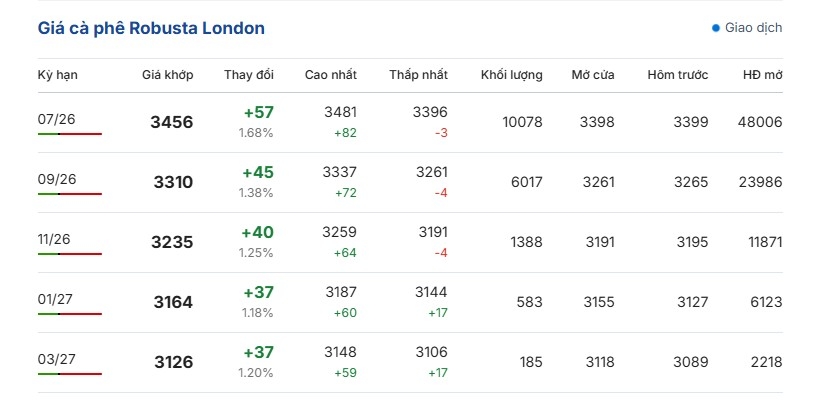Open the Giá cà phê Robusta London heading
Viewport: 819px width, 406px height.
click(x=151, y=28)
